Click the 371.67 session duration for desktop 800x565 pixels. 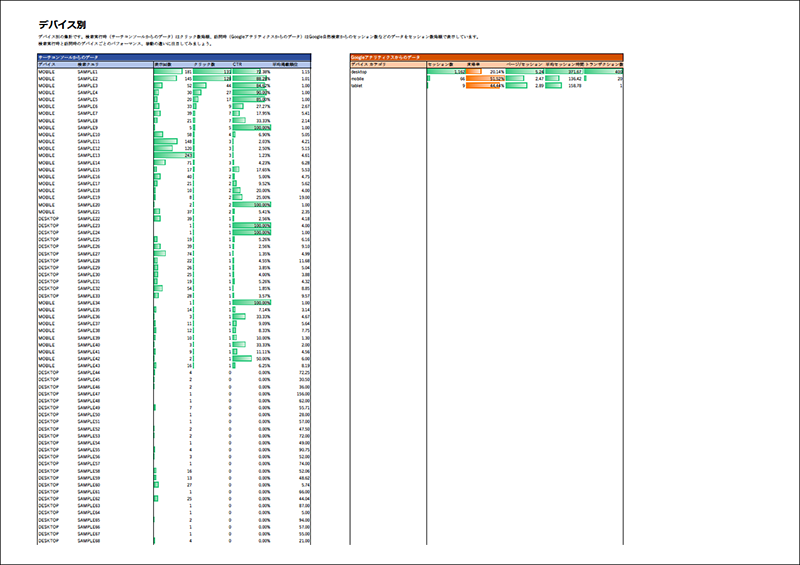[x=575, y=72]
